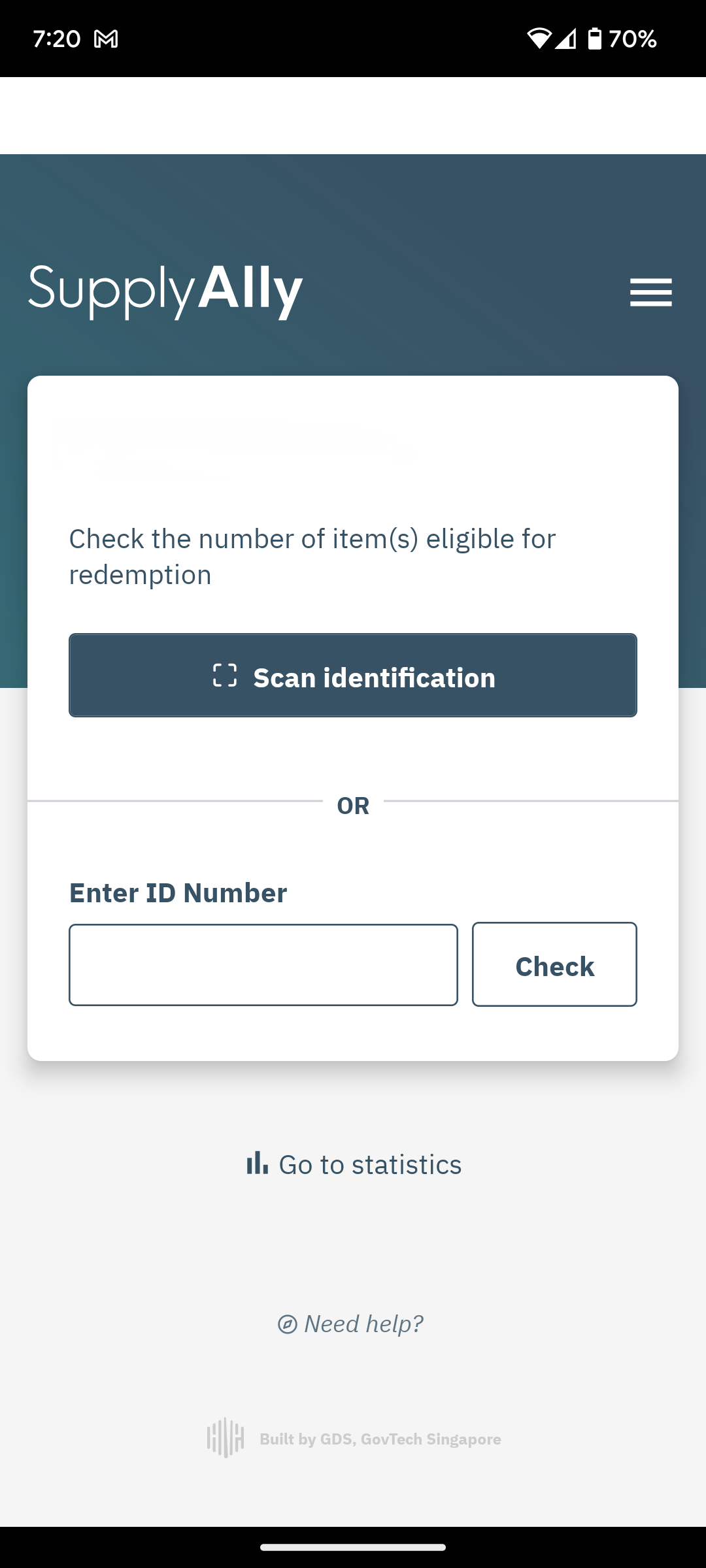Tap the 70% battery percentage text

tap(632, 39)
